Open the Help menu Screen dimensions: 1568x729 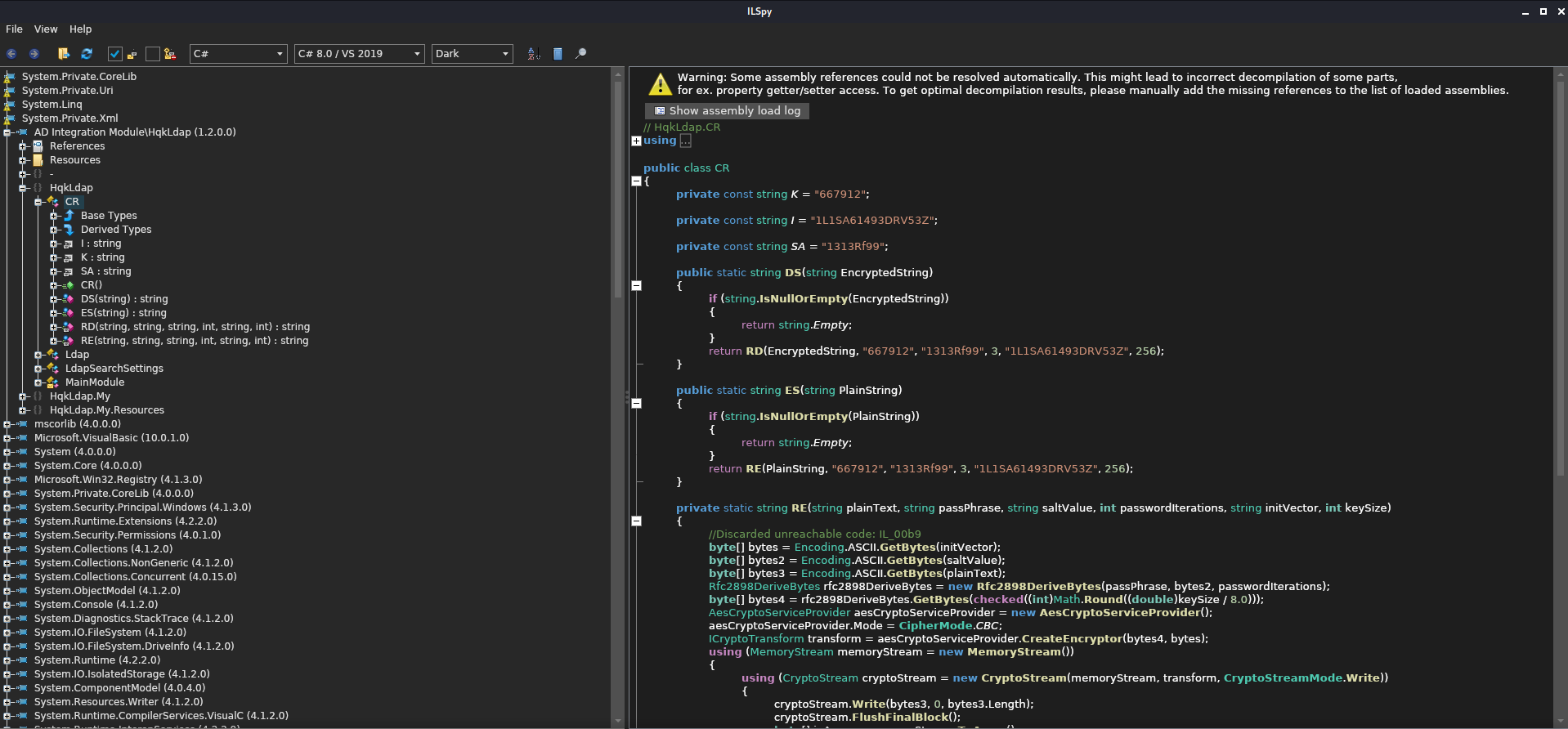[80, 29]
